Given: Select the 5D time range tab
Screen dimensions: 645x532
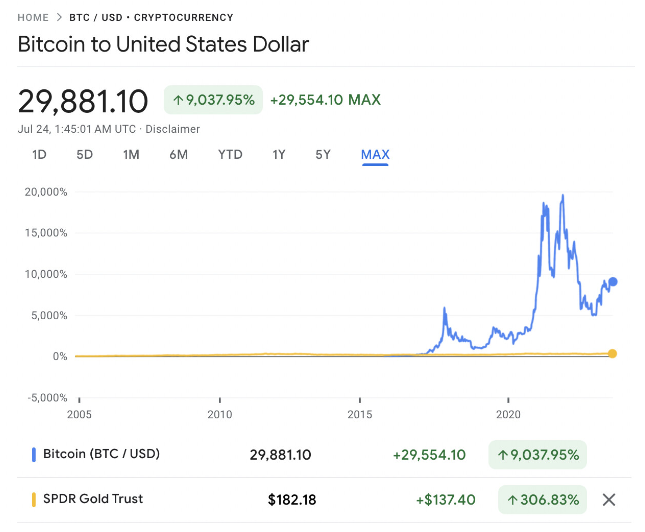Looking at the screenshot, I should tap(85, 154).
